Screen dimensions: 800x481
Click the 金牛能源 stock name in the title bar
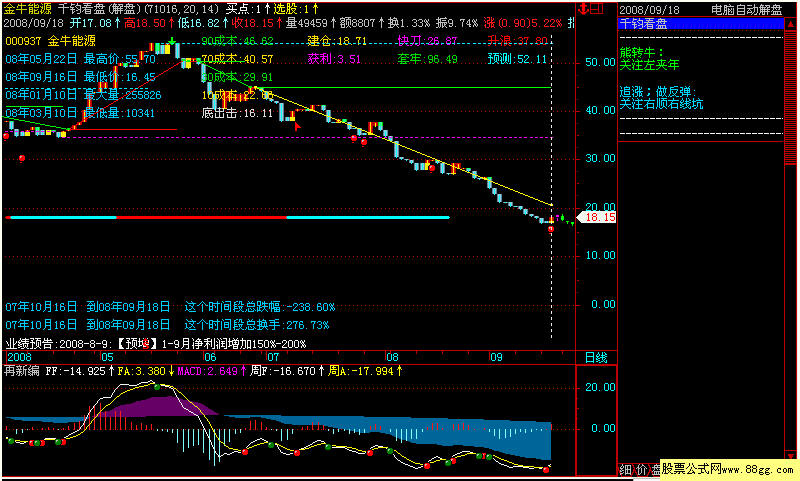(x=28, y=9)
